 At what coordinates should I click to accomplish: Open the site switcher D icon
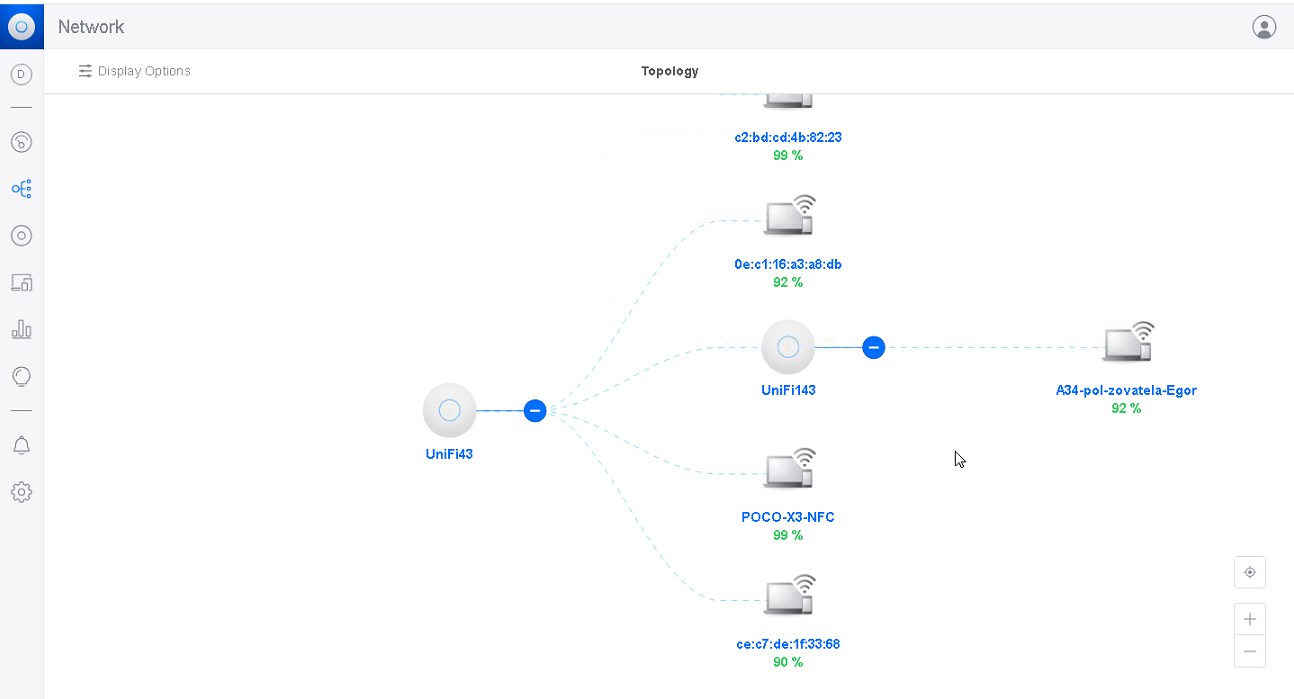click(x=21, y=74)
